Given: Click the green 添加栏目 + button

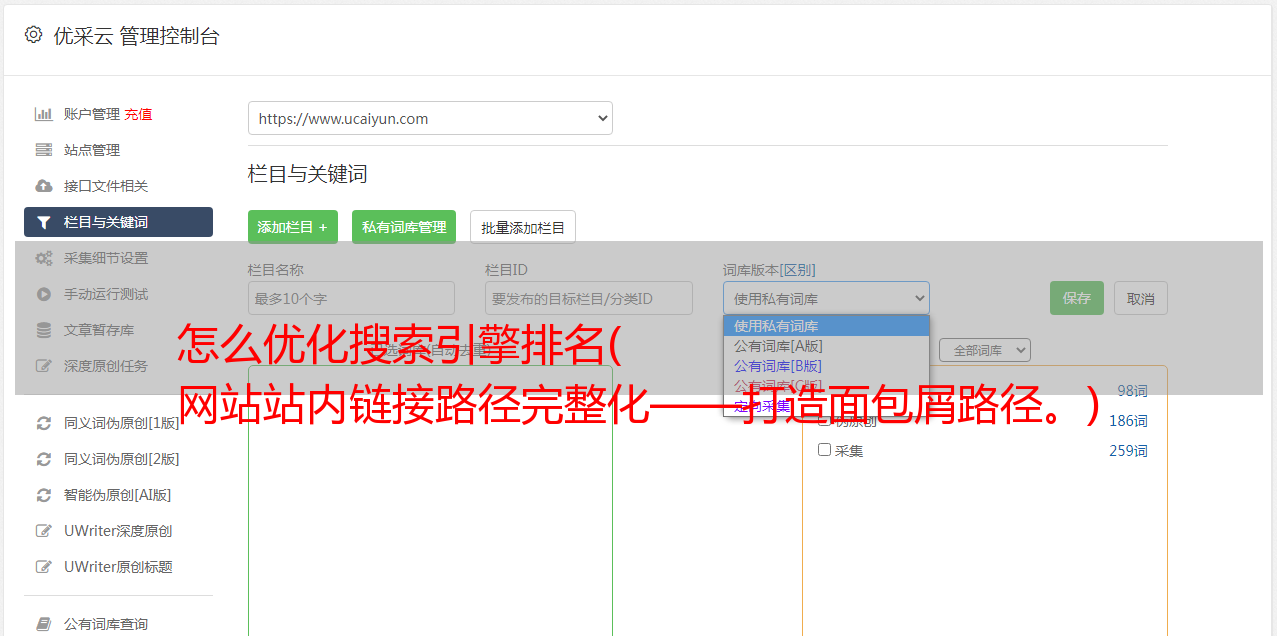Looking at the screenshot, I should (x=293, y=227).
